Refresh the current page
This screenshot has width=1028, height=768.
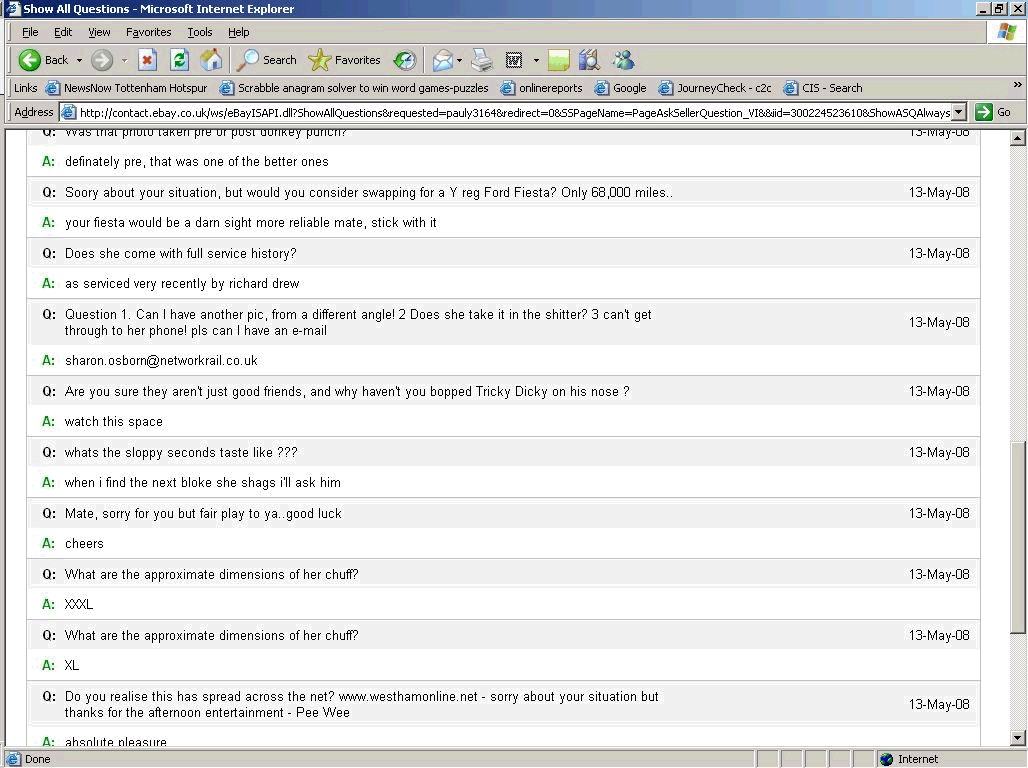(179, 60)
